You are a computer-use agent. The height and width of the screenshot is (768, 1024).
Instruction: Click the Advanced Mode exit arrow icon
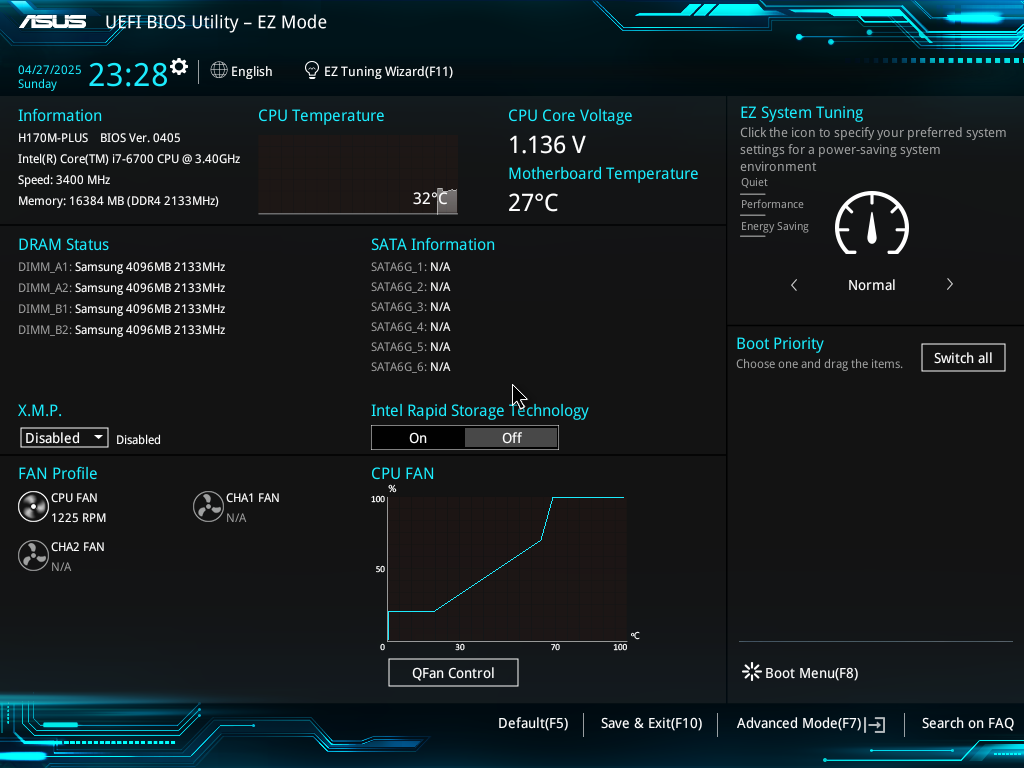876,724
